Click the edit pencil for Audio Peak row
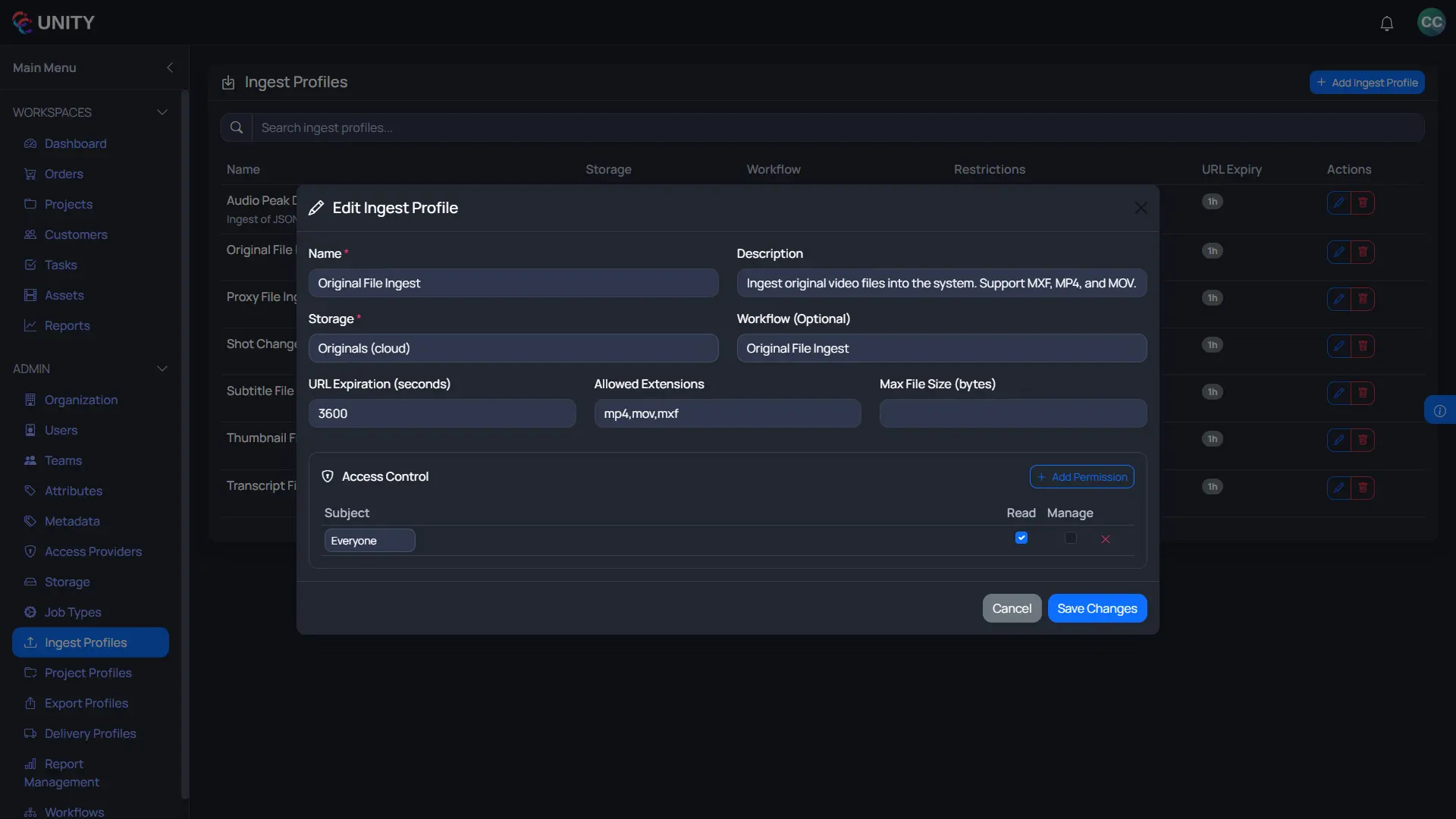Image resolution: width=1456 pixels, height=819 pixels. [1338, 202]
